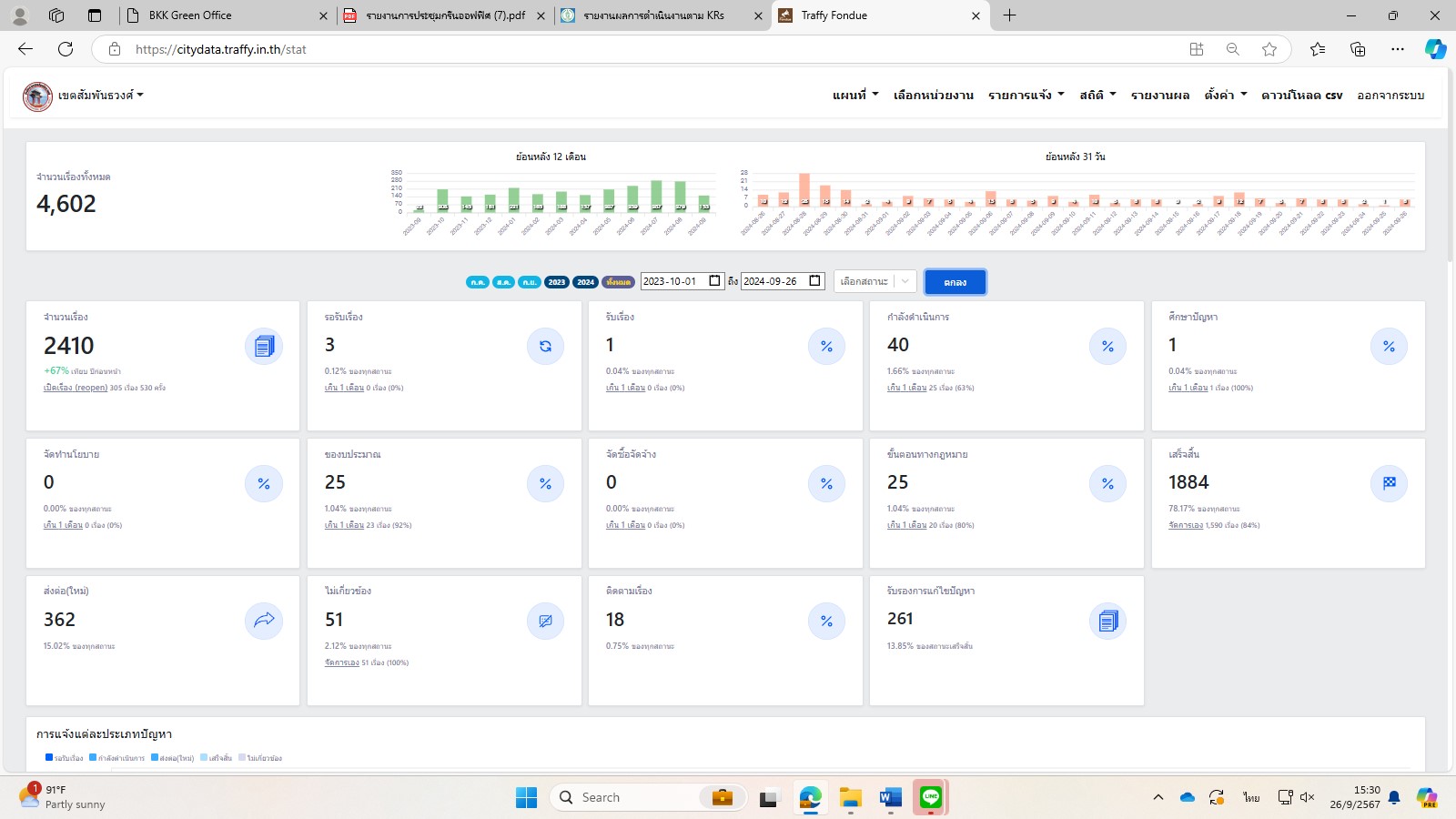Click the documents icon in รับรองการแก้ไขปัญหา card

tap(1107, 621)
